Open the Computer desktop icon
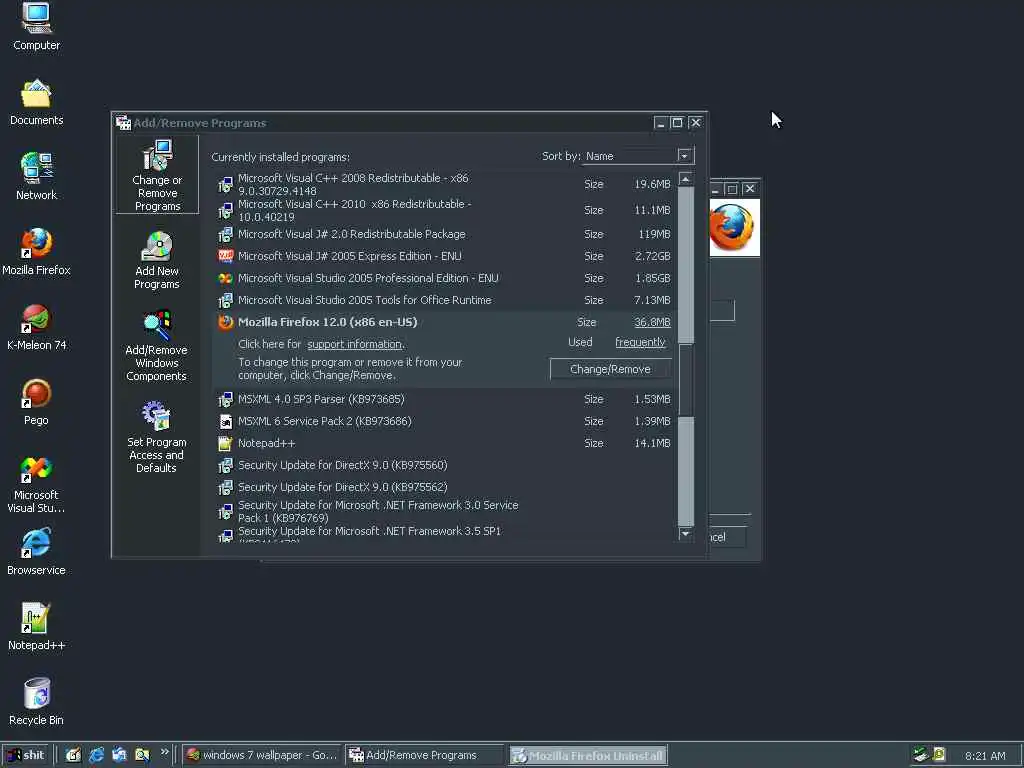1024x768 pixels. click(37, 26)
